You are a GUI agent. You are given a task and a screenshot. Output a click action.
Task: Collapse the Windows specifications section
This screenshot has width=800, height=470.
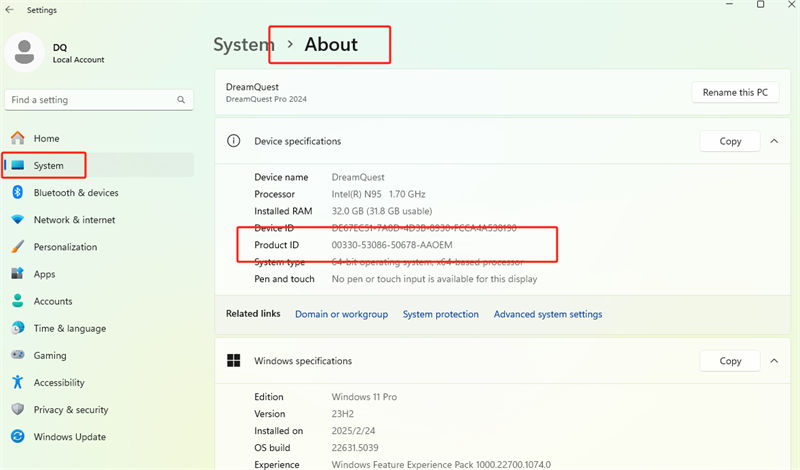point(774,361)
